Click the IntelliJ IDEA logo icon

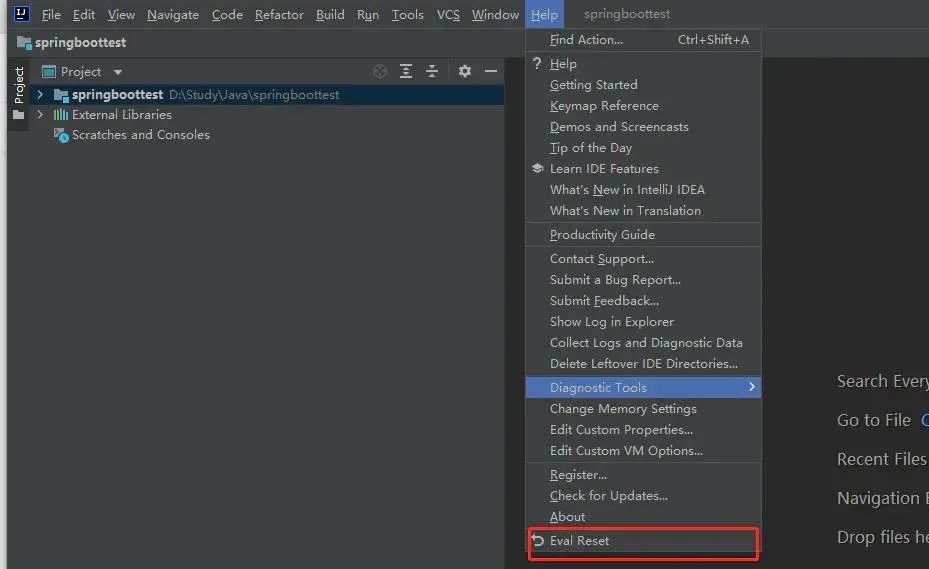tap(21, 14)
